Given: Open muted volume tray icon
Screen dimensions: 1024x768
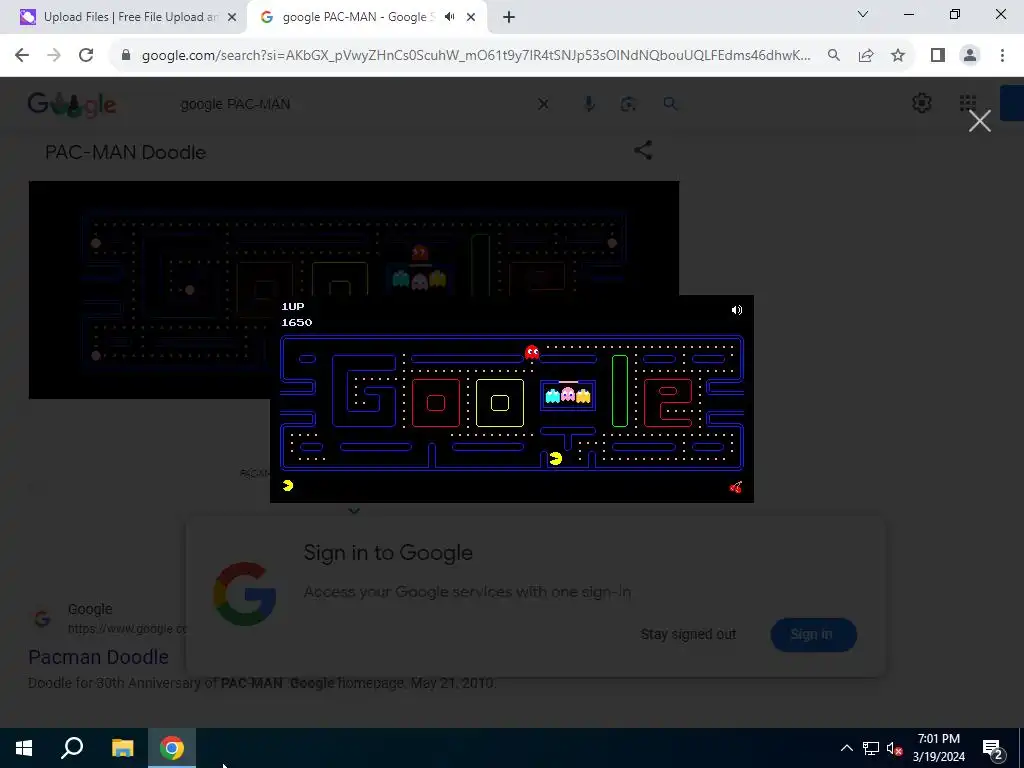Looking at the screenshot, I should point(894,748).
